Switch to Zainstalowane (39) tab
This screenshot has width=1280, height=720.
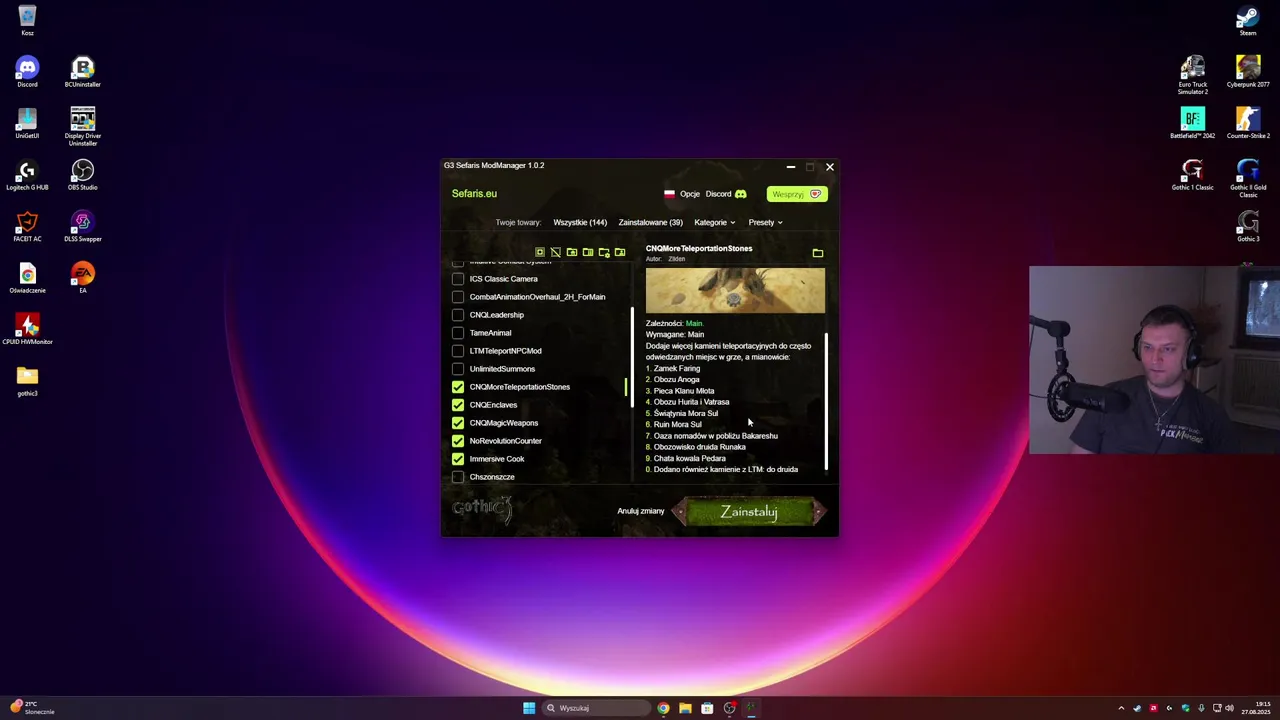point(650,222)
